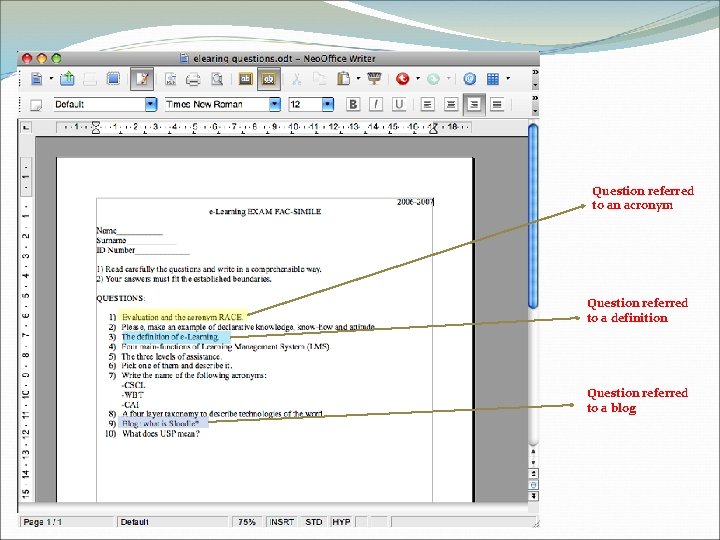The image size is (720, 540).
Task: Click the New Document icon
Action: (x=37, y=79)
